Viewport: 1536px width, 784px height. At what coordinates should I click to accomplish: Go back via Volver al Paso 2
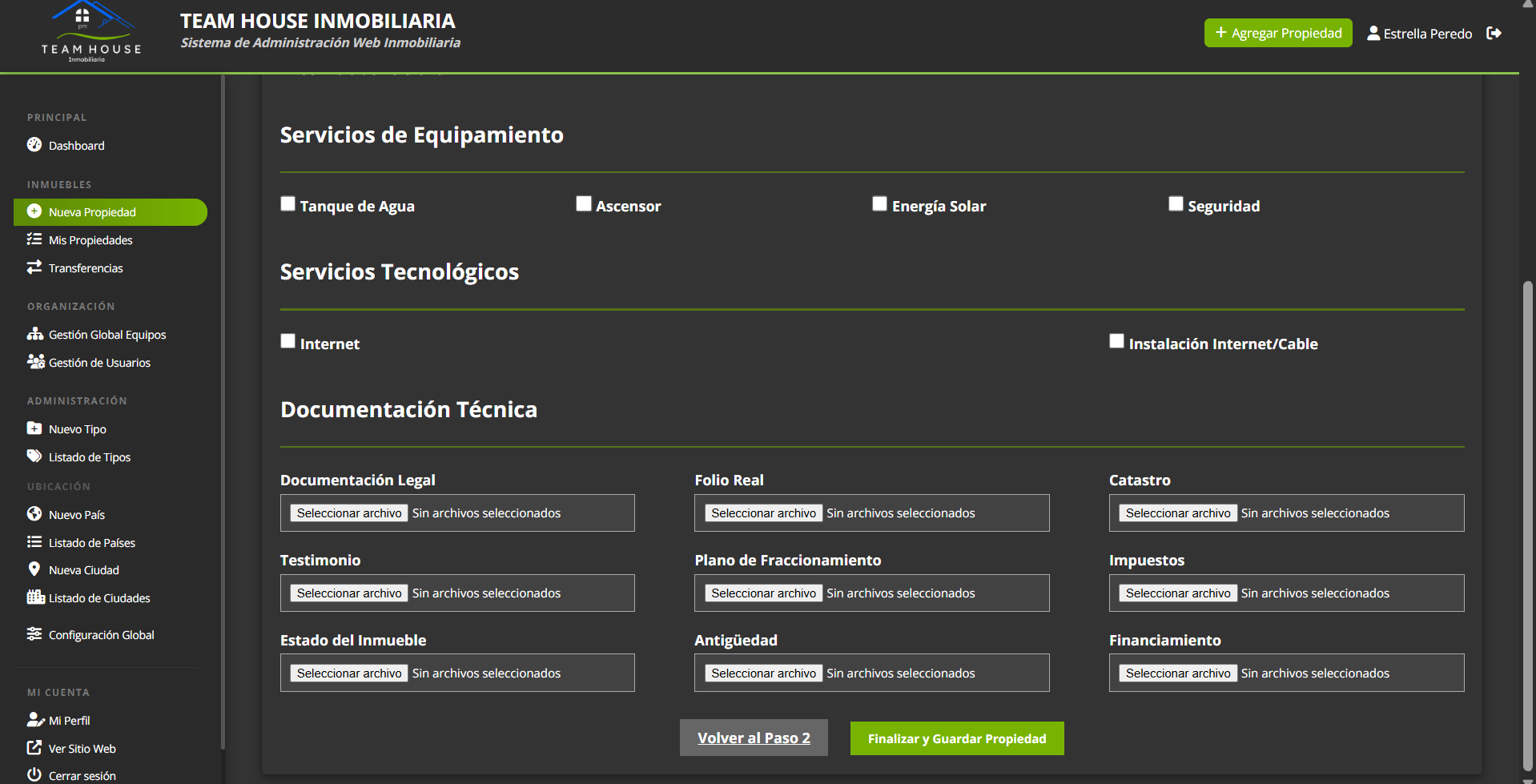[754, 738]
